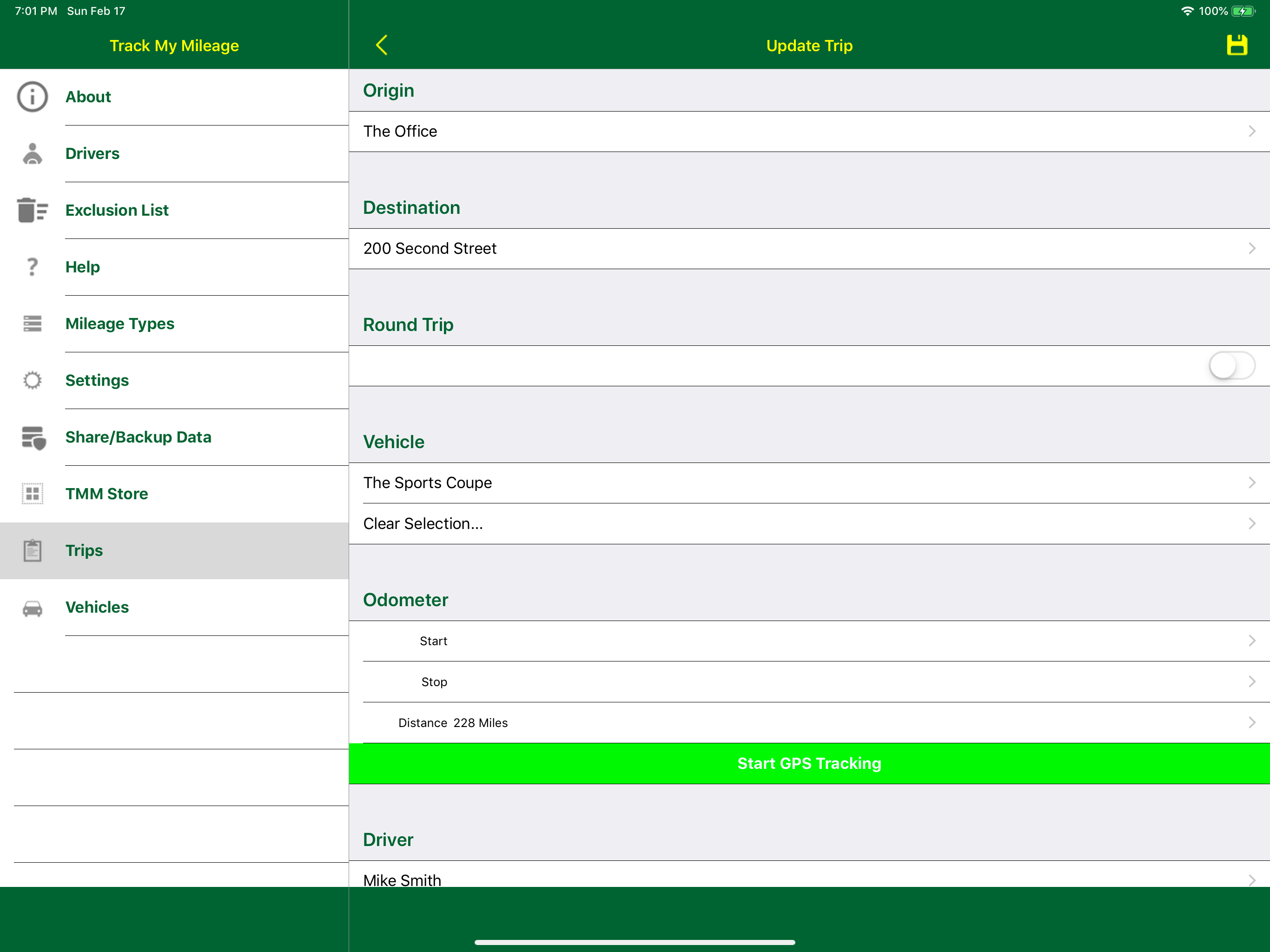Viewport: 1270px width, 952px height.
Task: Toggle the Round Trip switch
Action: (1231, 366)
